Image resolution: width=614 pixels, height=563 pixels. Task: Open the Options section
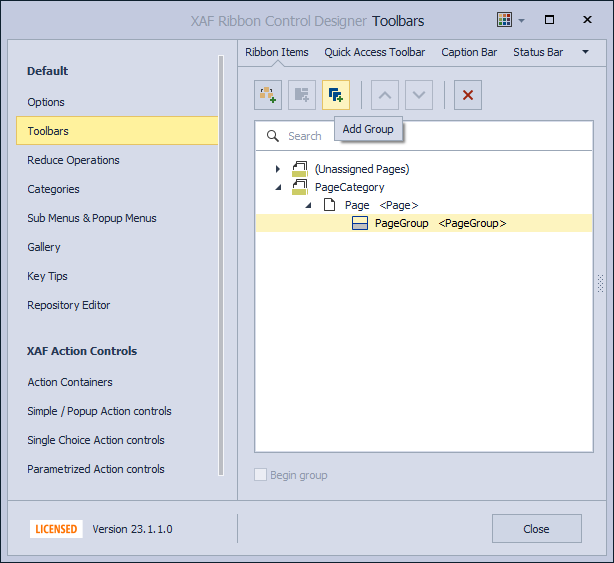46,102
